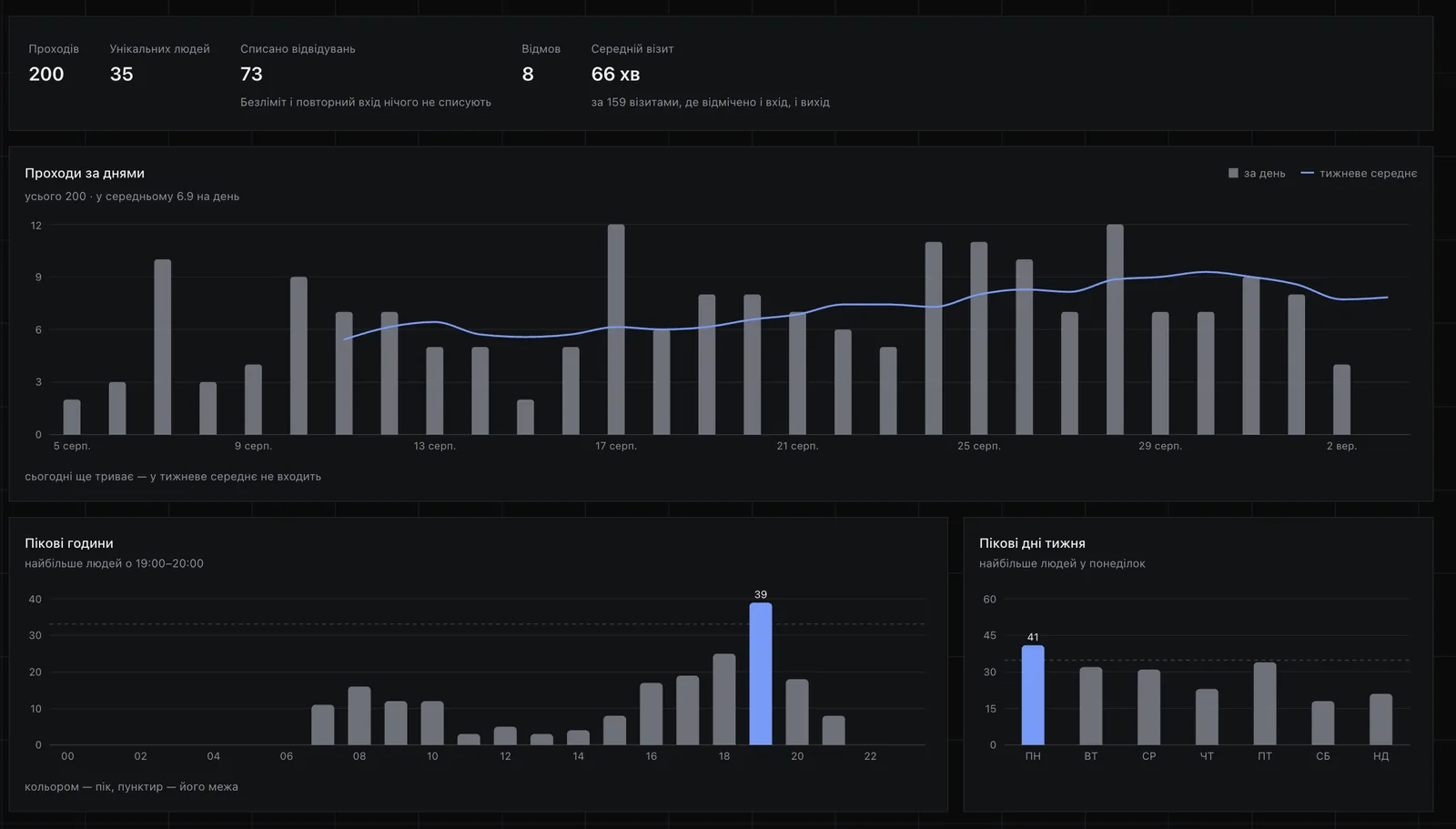
Task: Click the daily bar above '17 серп.'
Action: click(616, 329)
